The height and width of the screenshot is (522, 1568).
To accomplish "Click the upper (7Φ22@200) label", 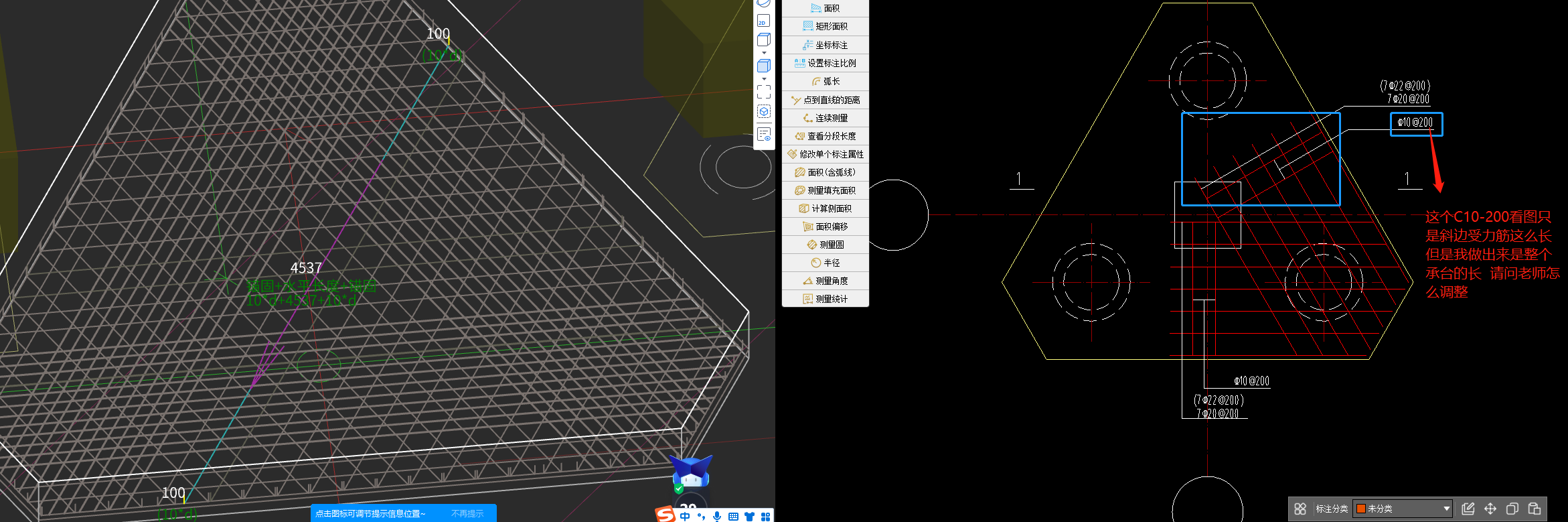I will (1405, 86).
